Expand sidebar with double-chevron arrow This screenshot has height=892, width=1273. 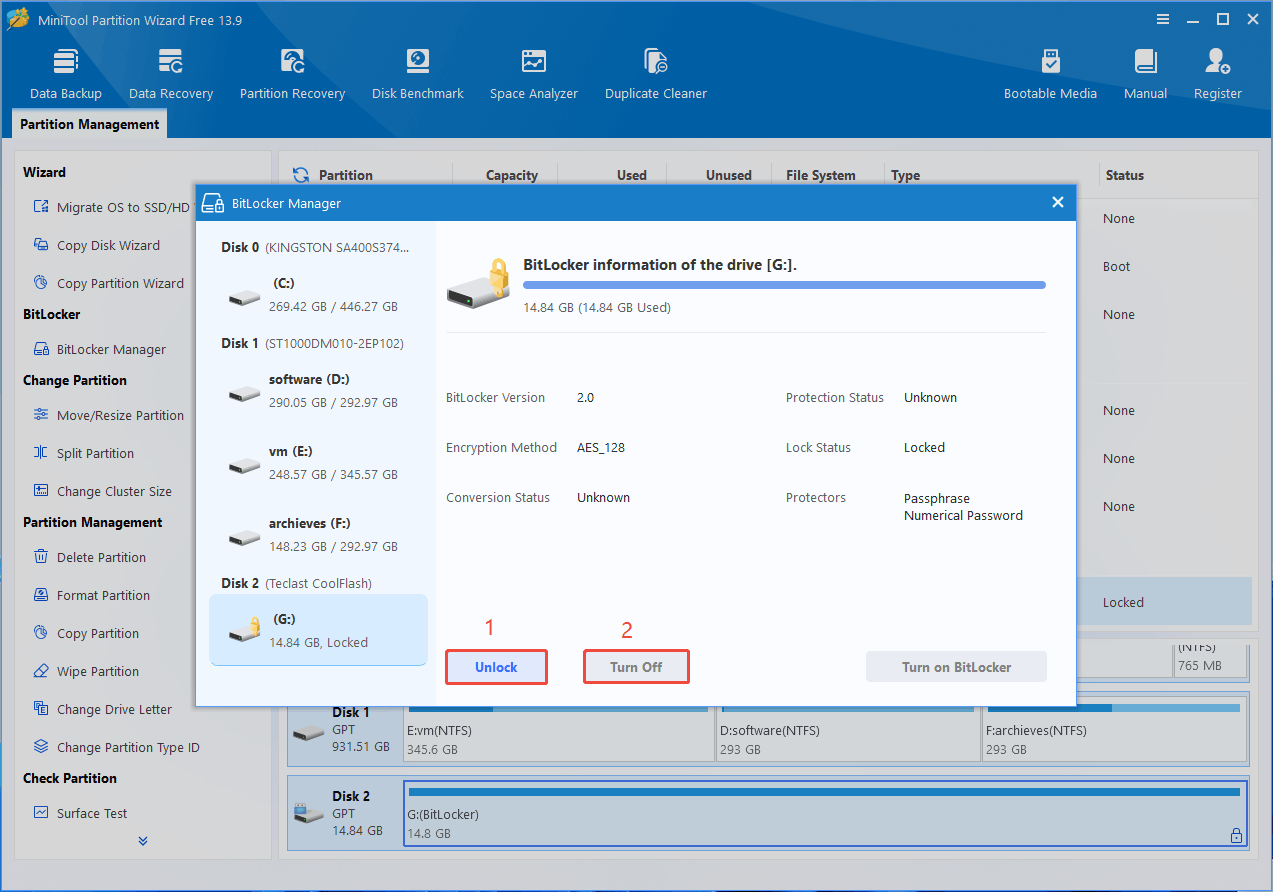143,841
